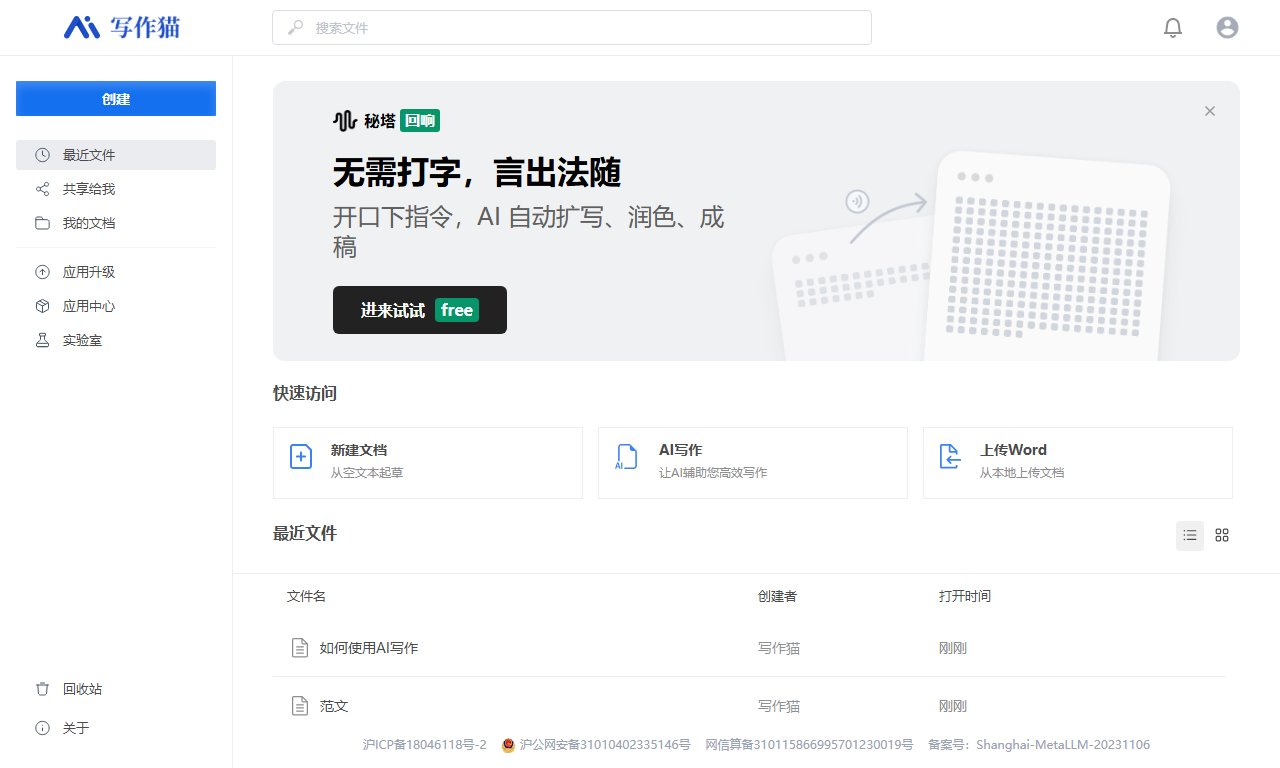Click the new document plus icon
This screenshot has width=1280, height=768.
pyautogui.click(x=301, y=457)
